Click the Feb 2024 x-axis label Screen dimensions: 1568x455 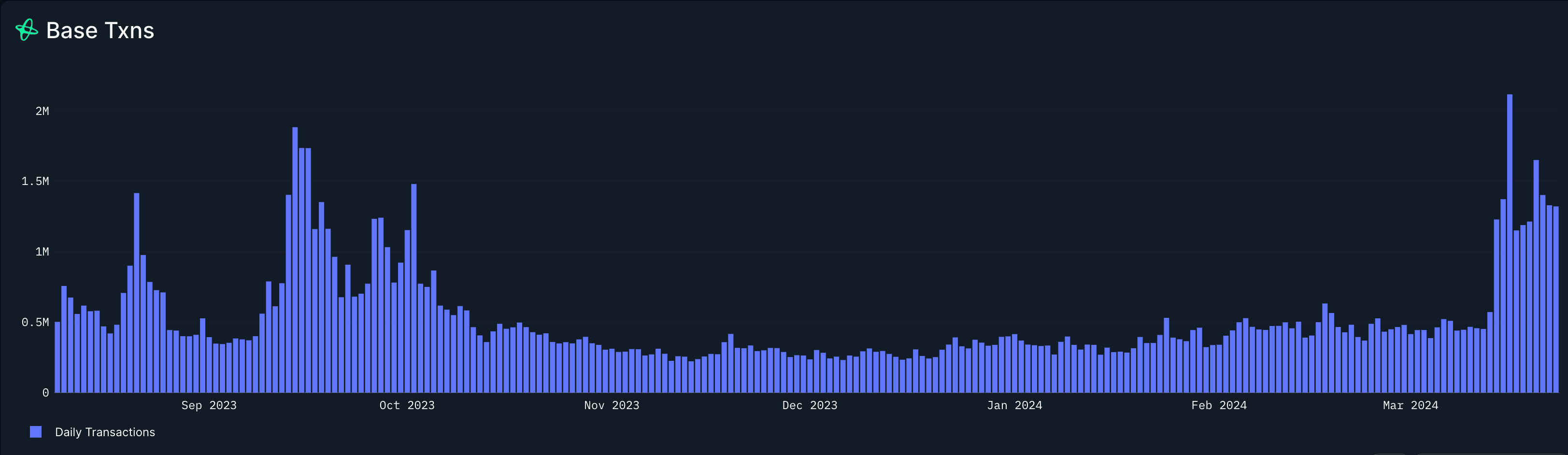(1219, 405)
